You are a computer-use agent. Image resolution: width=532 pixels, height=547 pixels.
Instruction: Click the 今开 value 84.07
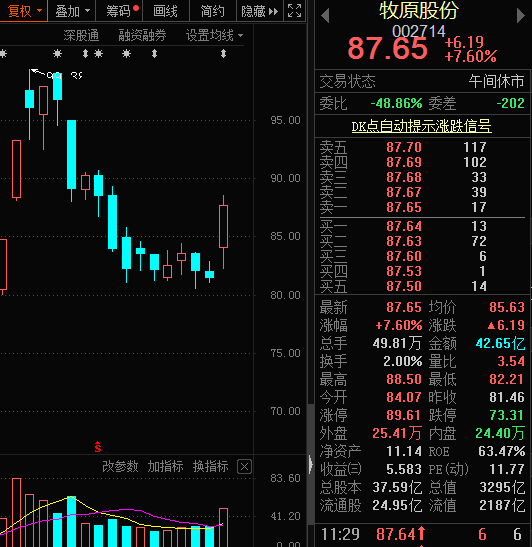[x=404, y=397]
